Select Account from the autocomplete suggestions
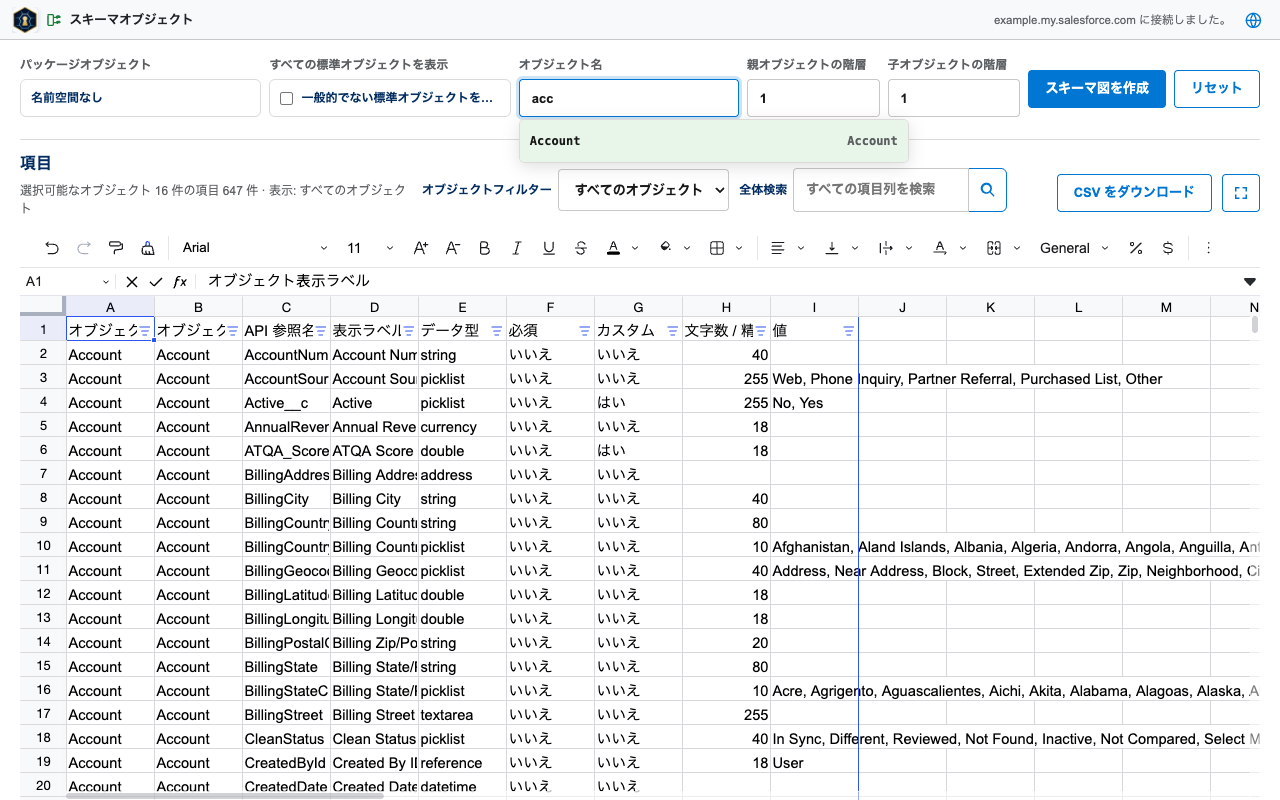This screenshot has height=800, width=1280. tap(714, 141)
